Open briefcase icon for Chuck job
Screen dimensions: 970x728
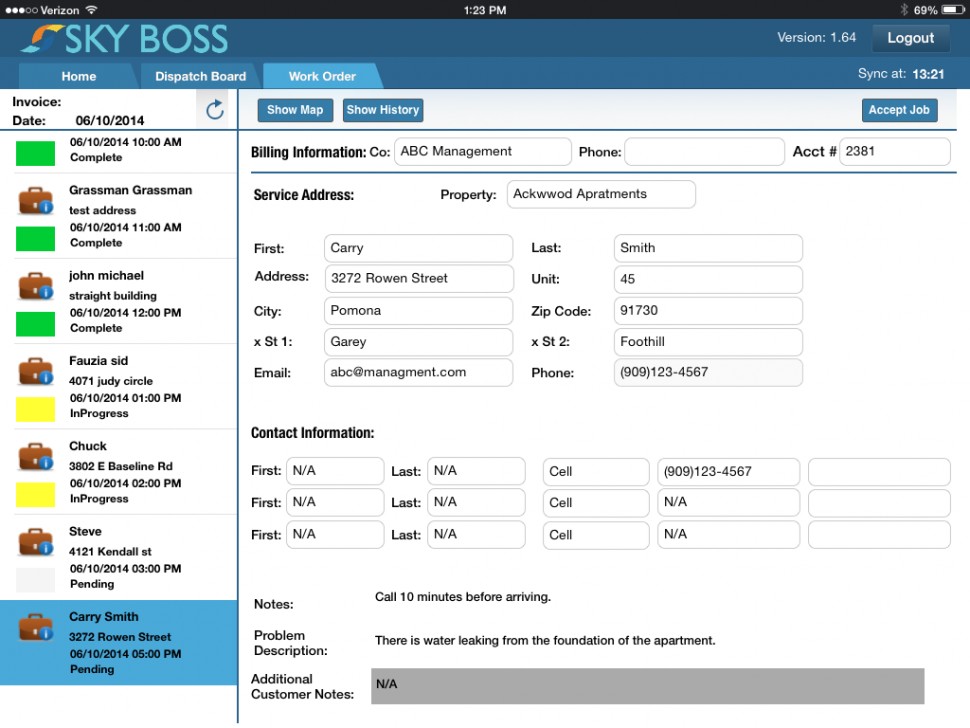pyautogui.click(x=35, y=456)
